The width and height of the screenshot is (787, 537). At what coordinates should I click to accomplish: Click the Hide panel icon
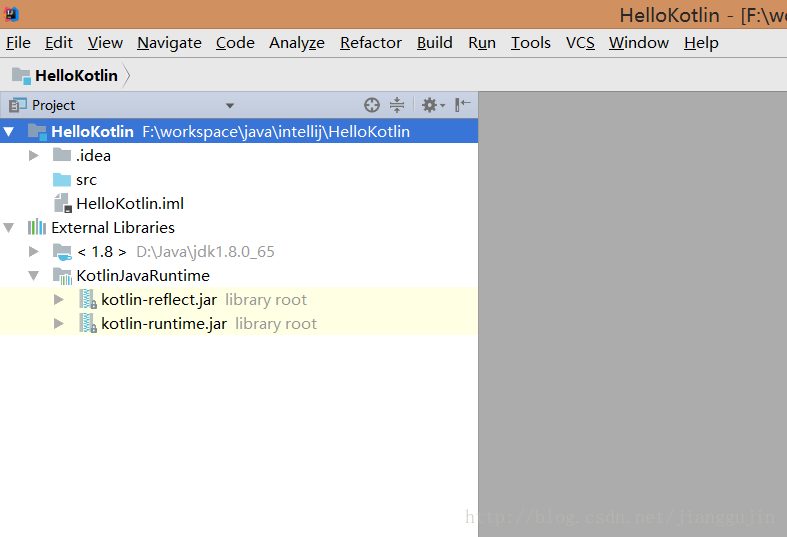[x=462, y=105]
